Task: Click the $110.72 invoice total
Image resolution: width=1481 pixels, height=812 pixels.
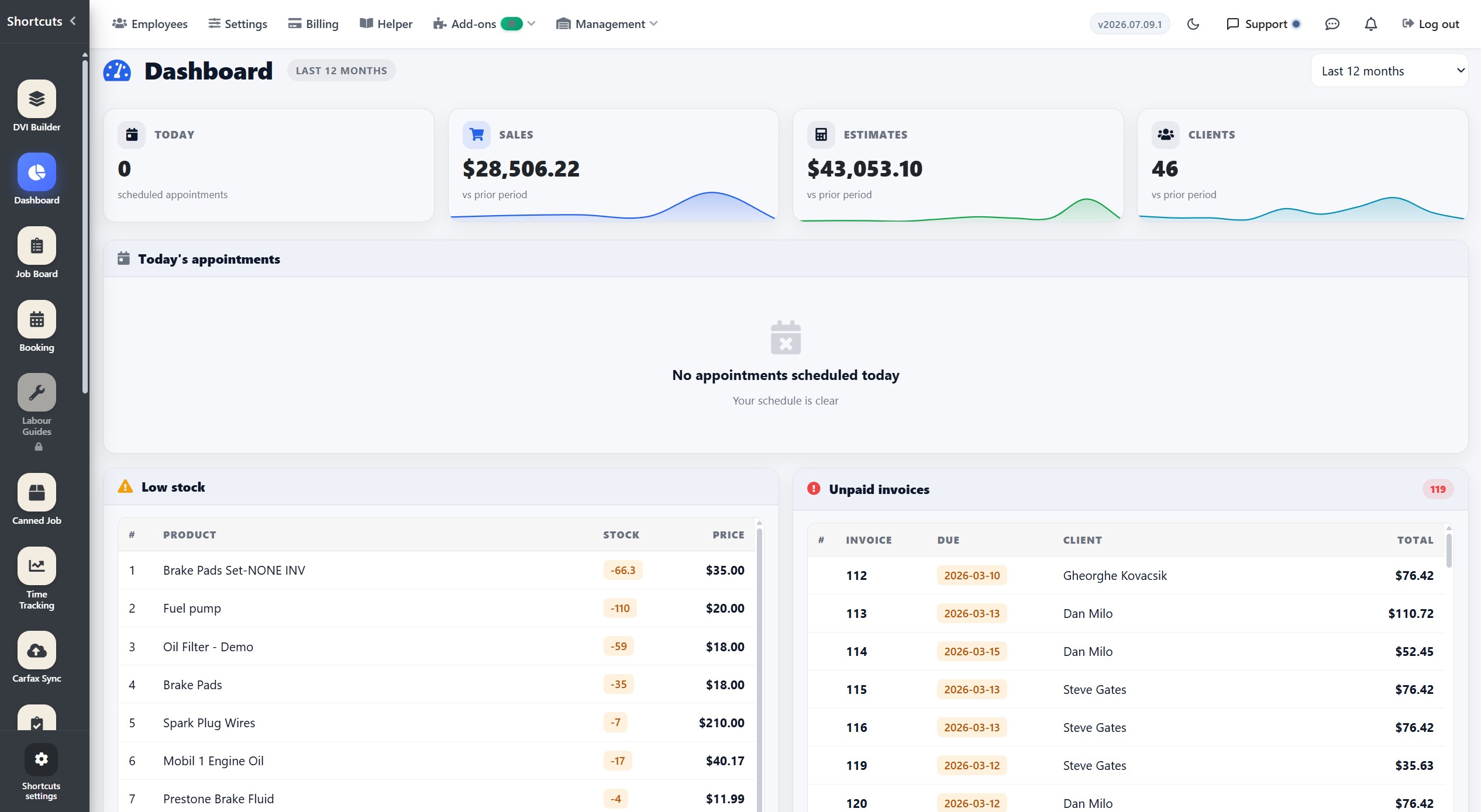Action: [1410, 613]
